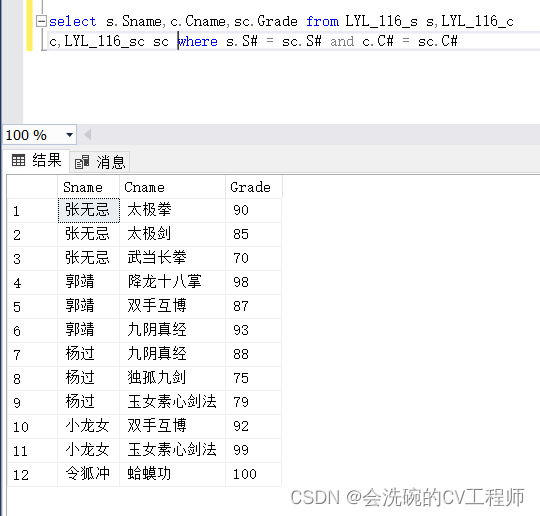This screenshot has height=516, width=540.
Task: Click 郭靖 in row 4
Action: (x=89, y=282)
